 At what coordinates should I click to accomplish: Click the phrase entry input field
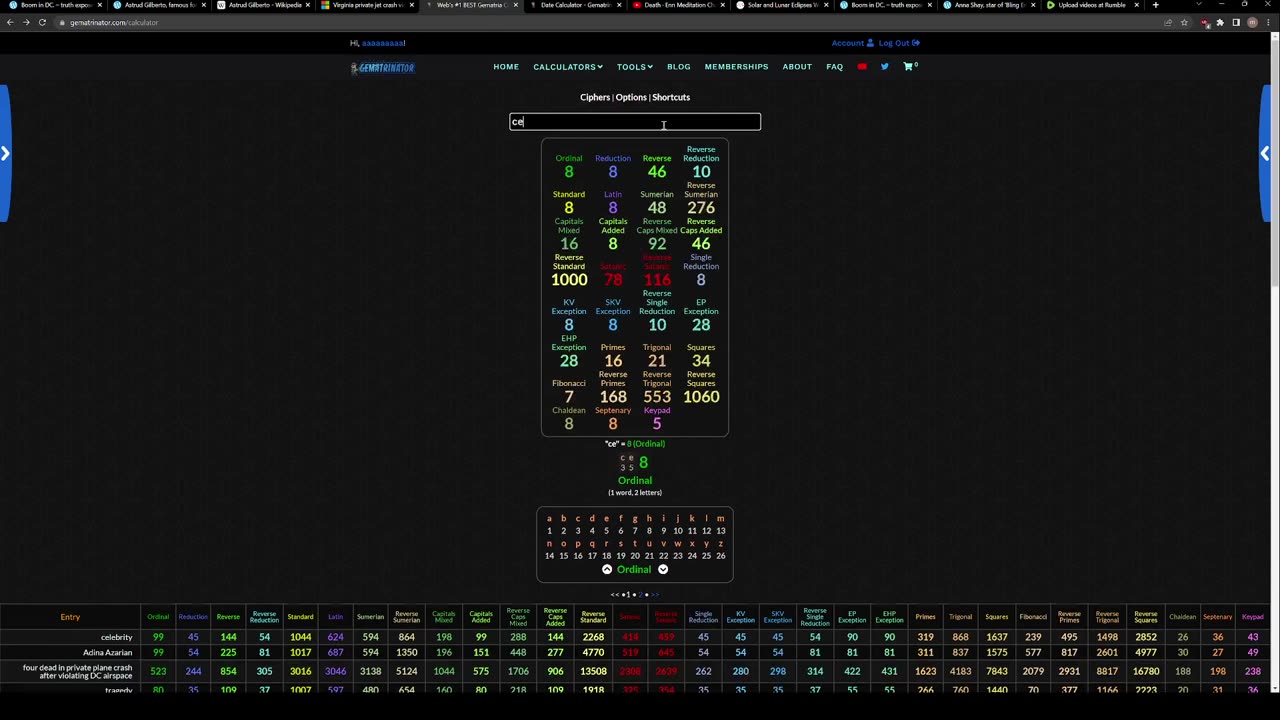point(635,122)
